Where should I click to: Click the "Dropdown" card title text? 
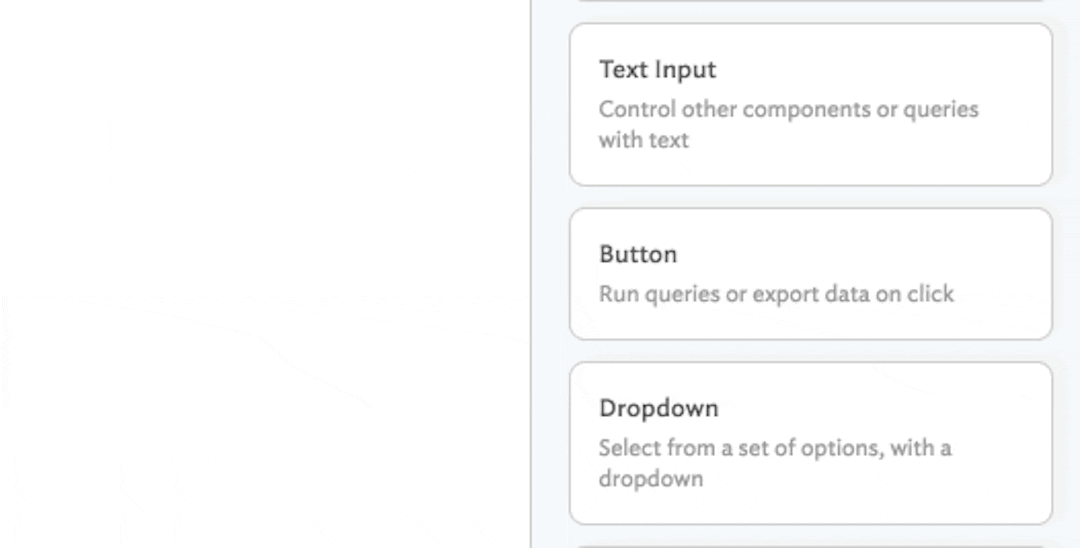pos(658,408)
